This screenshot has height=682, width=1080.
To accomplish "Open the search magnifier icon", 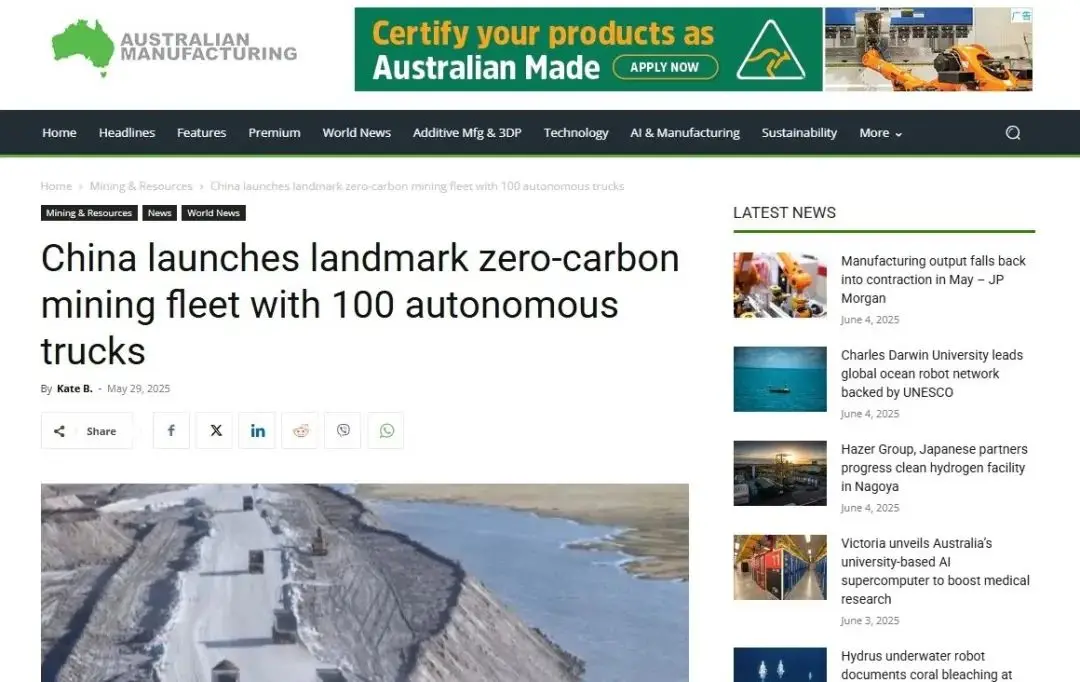I will pos(1012,133).
